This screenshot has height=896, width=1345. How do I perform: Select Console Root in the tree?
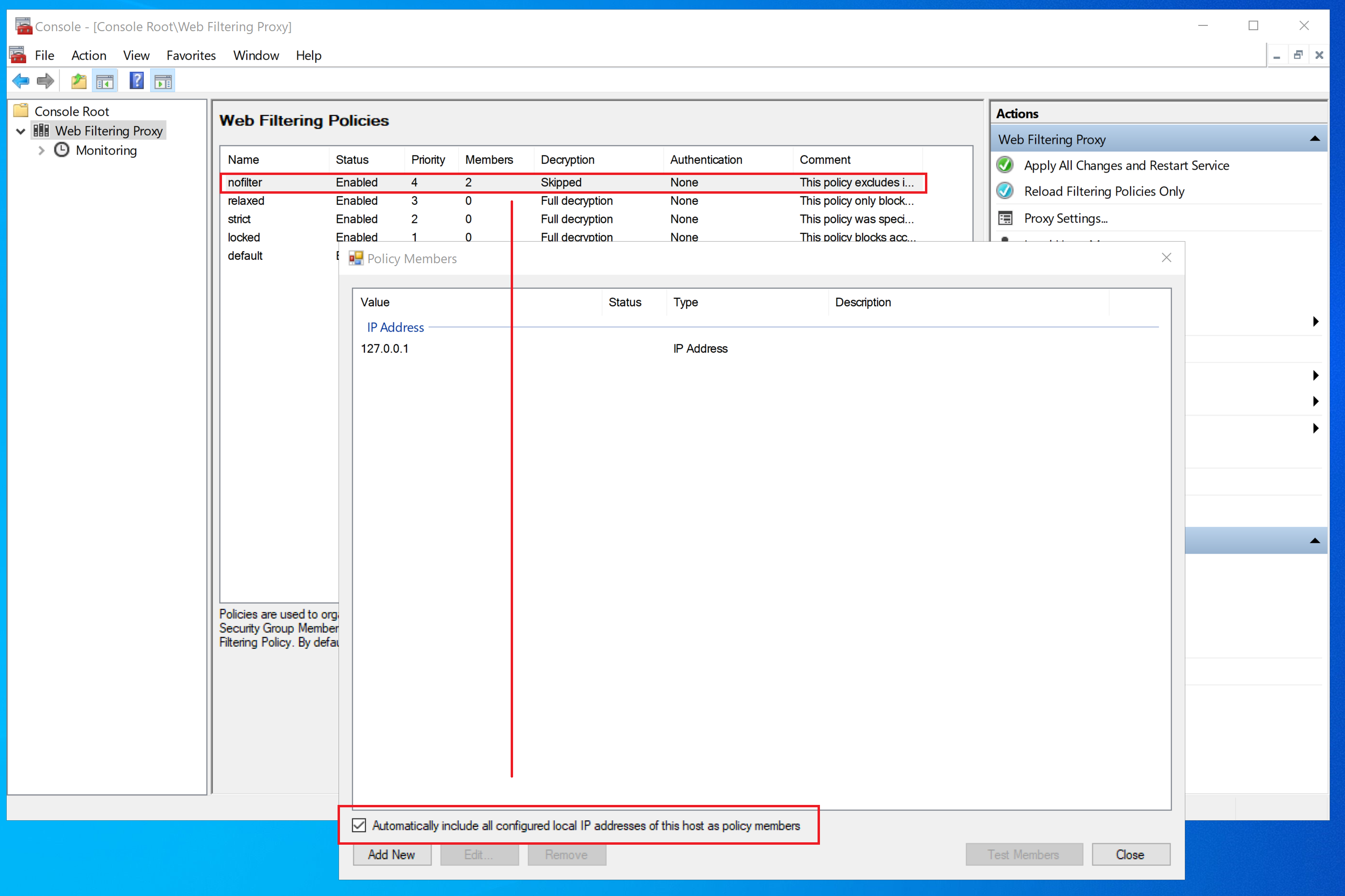coord(71,111)
